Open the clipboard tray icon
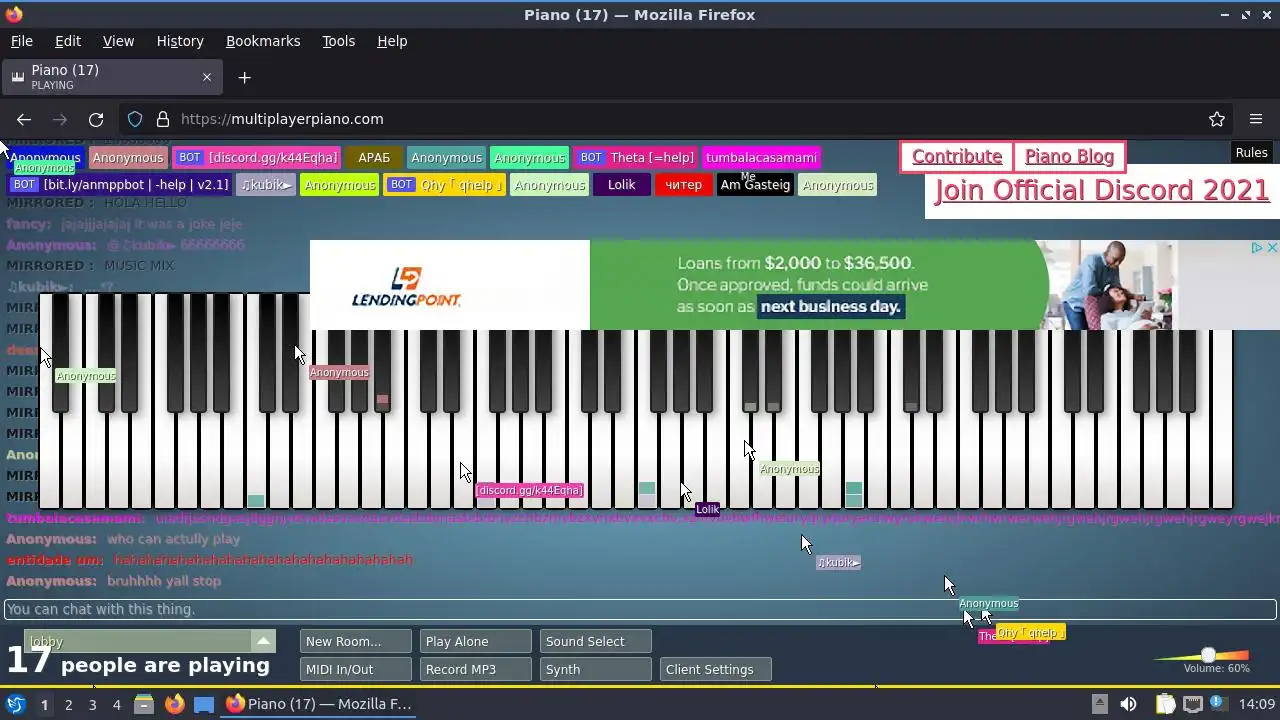The image size is (1280, 720). pos(1165,704)
